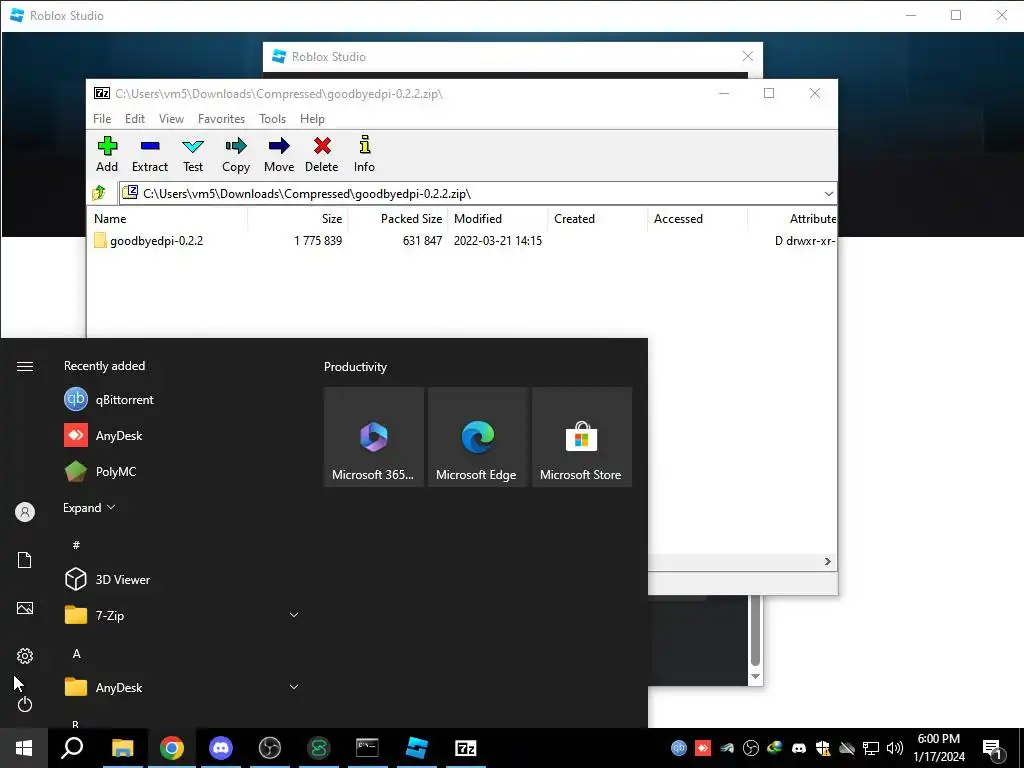Image resolution: width=1024 pixels, height=768 pixels.
Task: Sort by the Packed Size column header
Action: pos(398,219)
